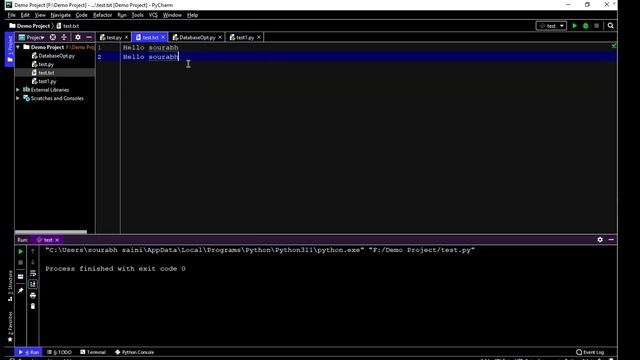Image resolution: width=640 pixels, height=360 pixels.
Task: Open the Run menu
Action: pyautogui.click(x=122, y=15)
